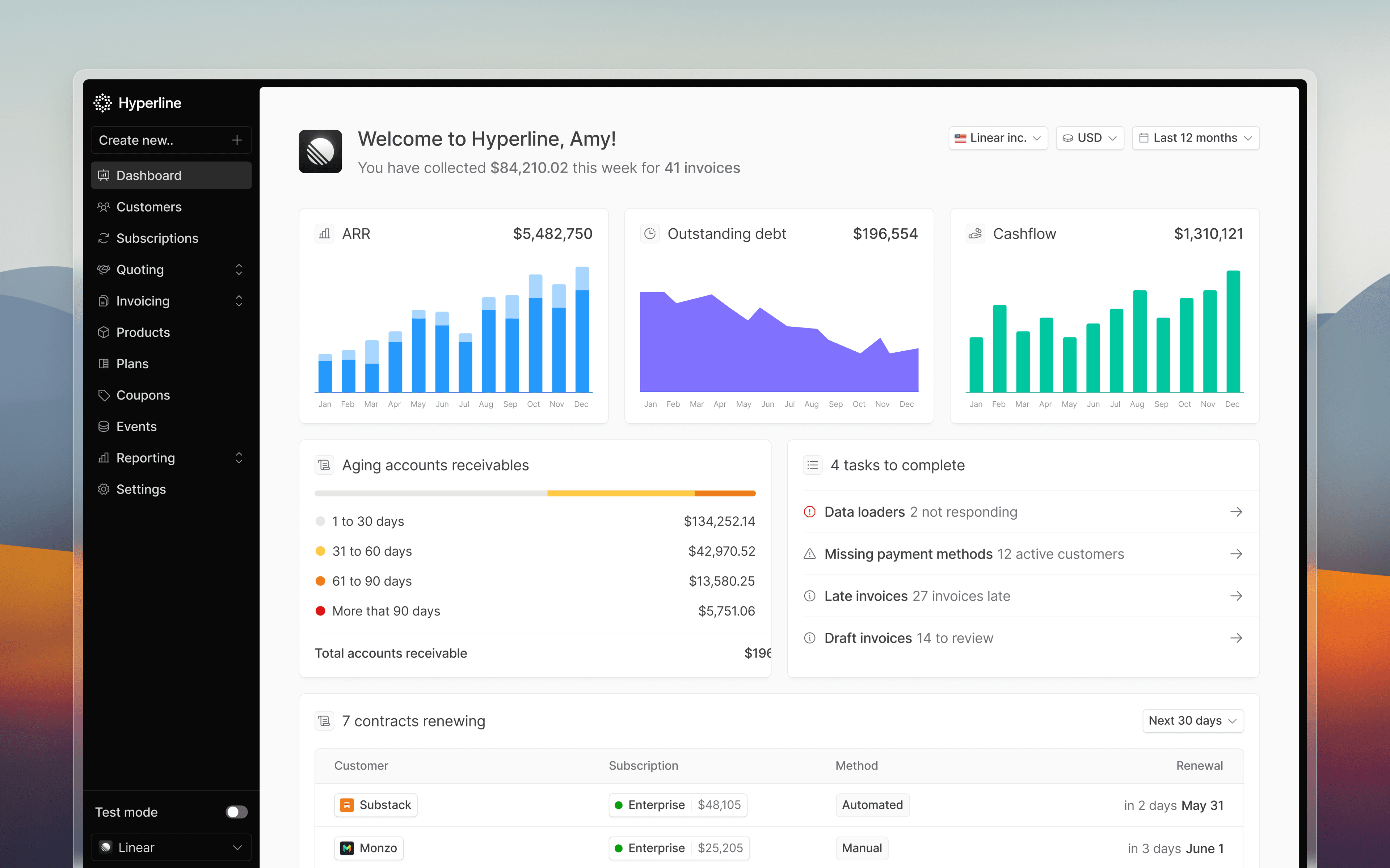Open Subscriptions in sidebar
The height and width of the screenshot is (868, 1390).
pos(157,238)
